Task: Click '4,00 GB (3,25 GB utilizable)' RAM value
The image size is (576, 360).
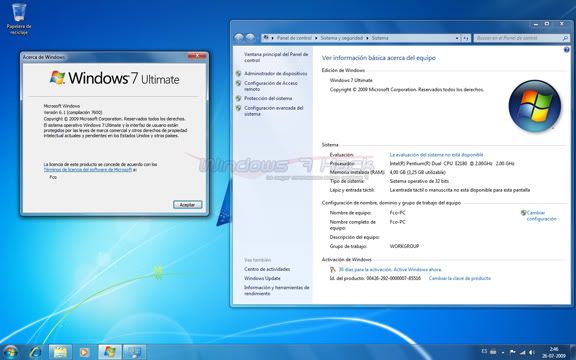Action: coord(417,172)
